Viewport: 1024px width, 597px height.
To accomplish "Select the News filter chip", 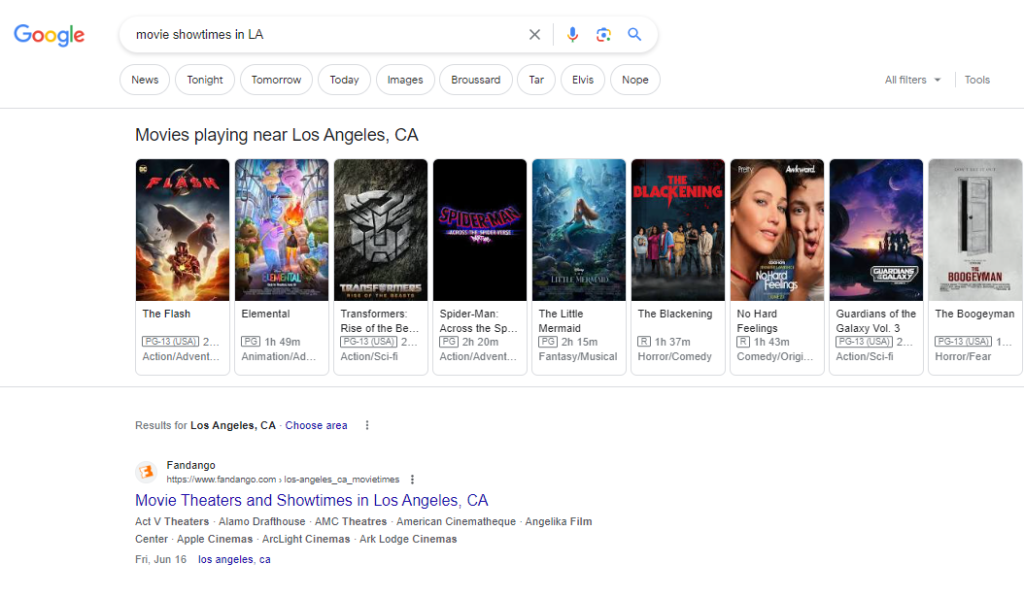I will coord(145,80).
